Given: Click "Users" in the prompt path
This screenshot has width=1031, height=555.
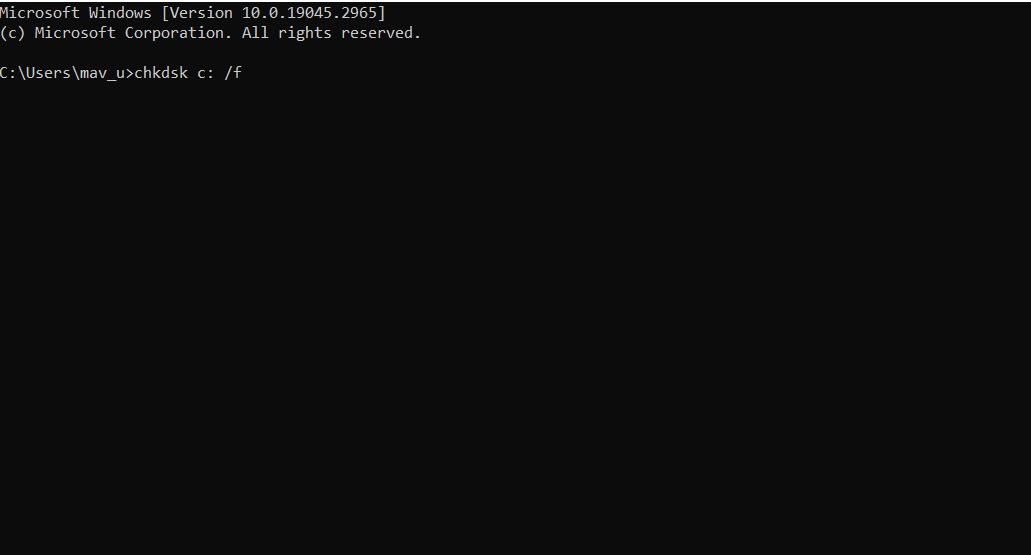Looking at the screenshot, I should [x=47, y=73].
